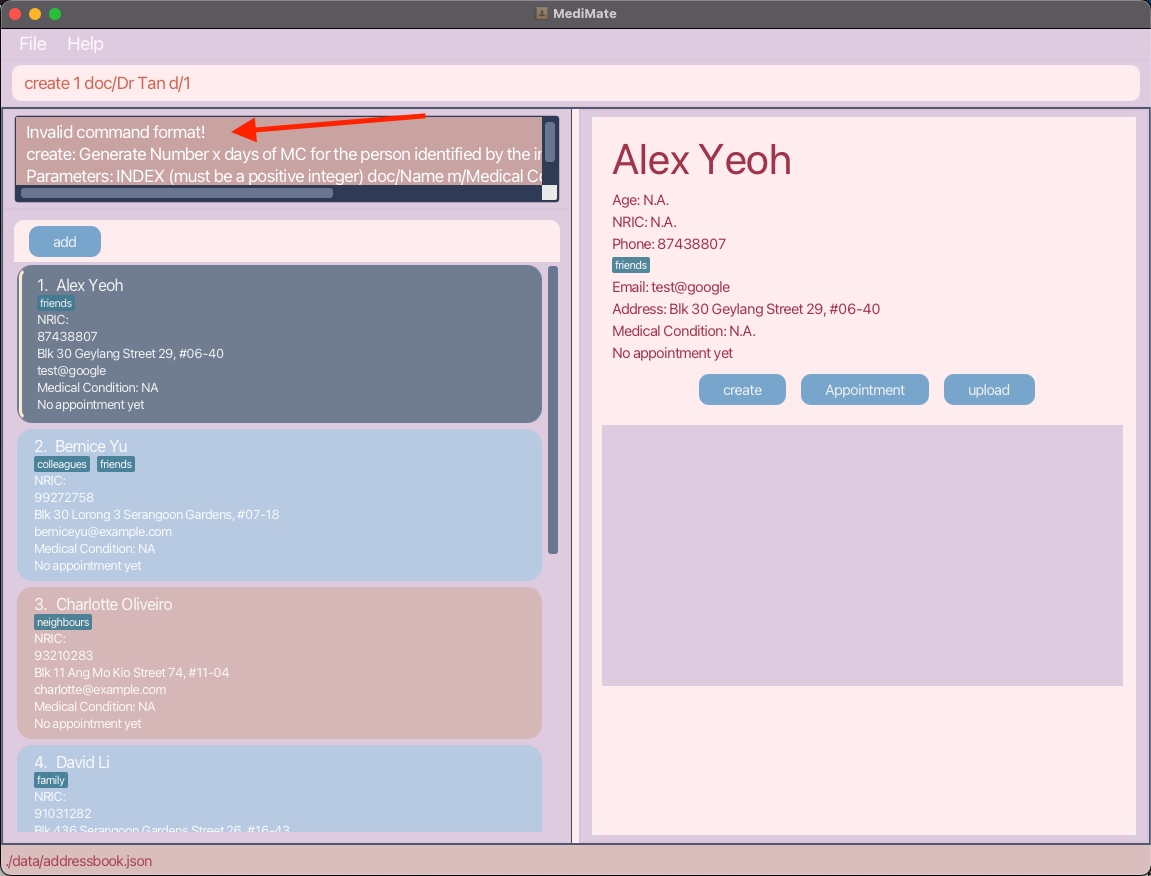This screenshot has width=1151, height=876.
Task: Click 'Phone: 87438807' in detail panel
Action: click(x=669, y=244)
